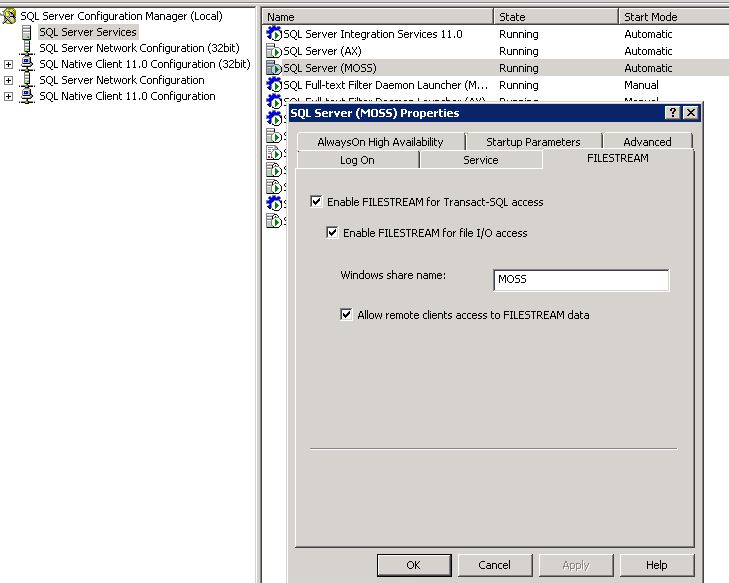Select the SQL Server Network Configuration tree item
The height and width of the screenshot is (583, 729).
tap(122, 80)
